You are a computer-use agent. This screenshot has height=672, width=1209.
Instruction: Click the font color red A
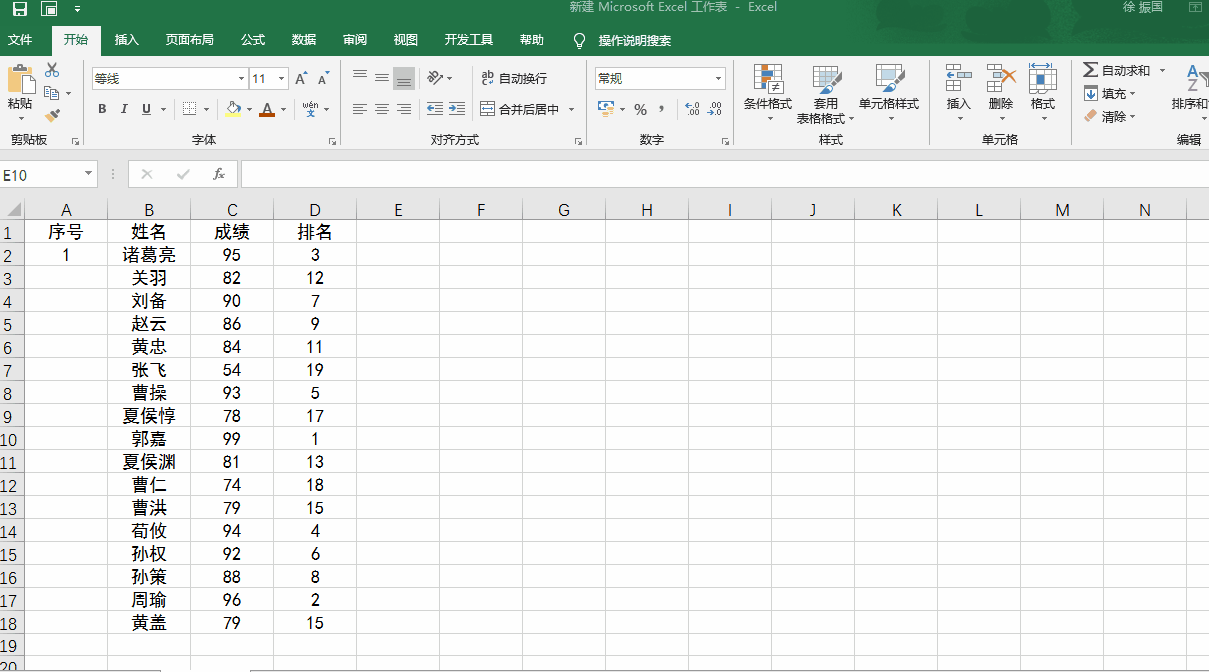click(x=266, y=109)
